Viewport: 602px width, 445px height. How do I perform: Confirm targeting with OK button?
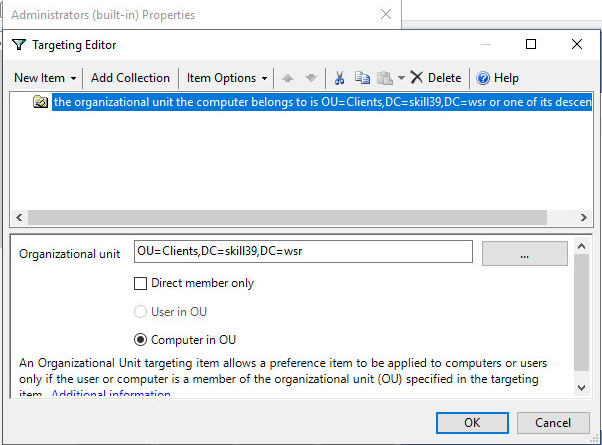tap(472, 423)
